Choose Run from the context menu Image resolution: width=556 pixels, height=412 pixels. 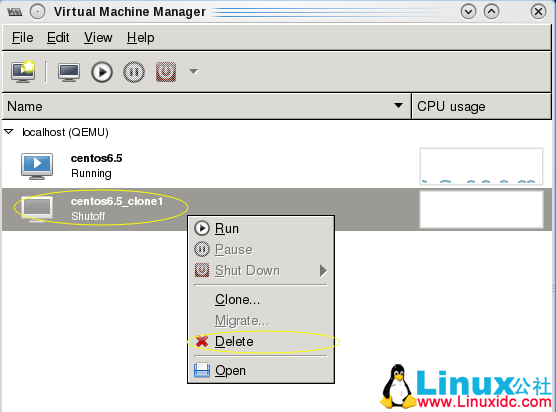[261, 229]
